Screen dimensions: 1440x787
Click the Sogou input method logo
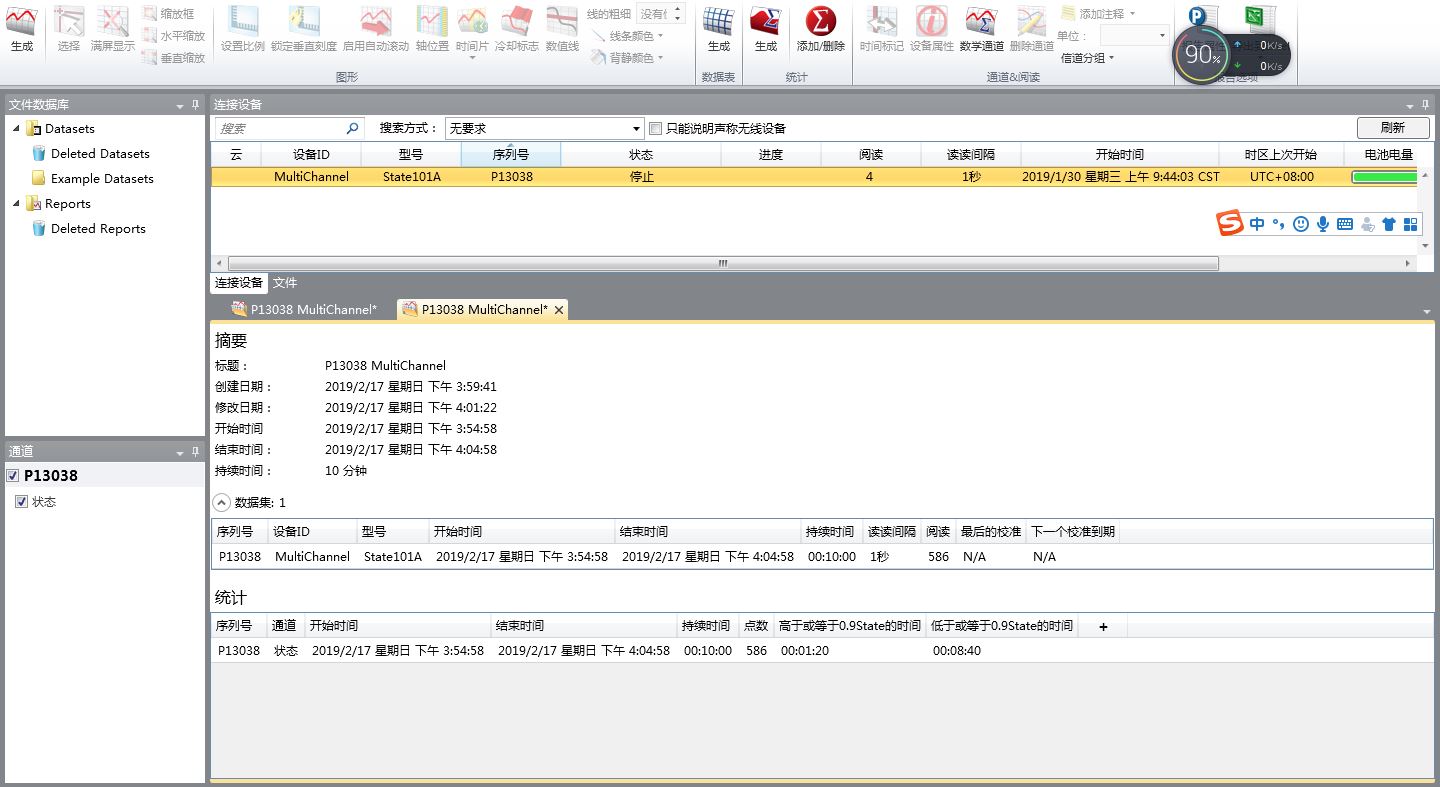[1230, 224]
